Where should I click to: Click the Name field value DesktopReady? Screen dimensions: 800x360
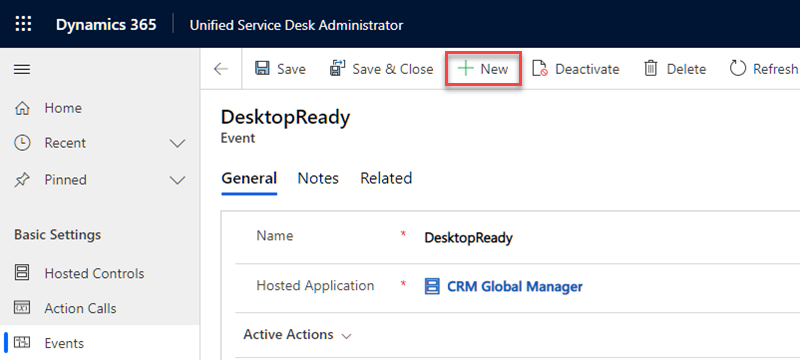pyautogui.click(x=469, y=238)
